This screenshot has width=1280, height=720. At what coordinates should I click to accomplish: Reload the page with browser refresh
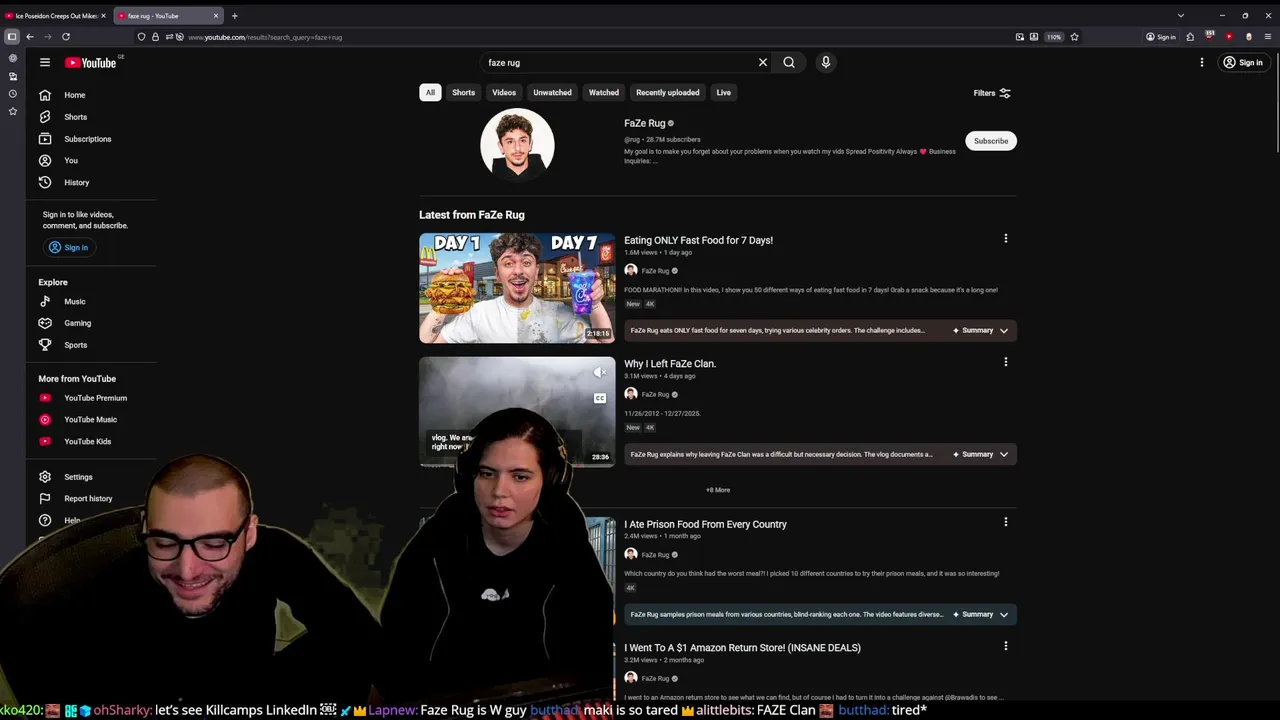click(66, 37)
